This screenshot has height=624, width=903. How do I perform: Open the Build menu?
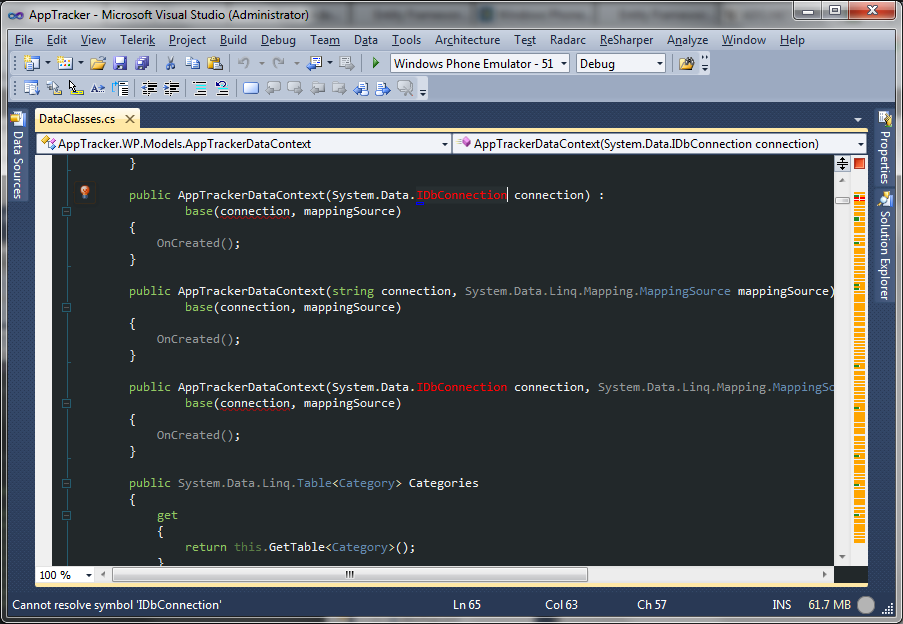(233, 40)
